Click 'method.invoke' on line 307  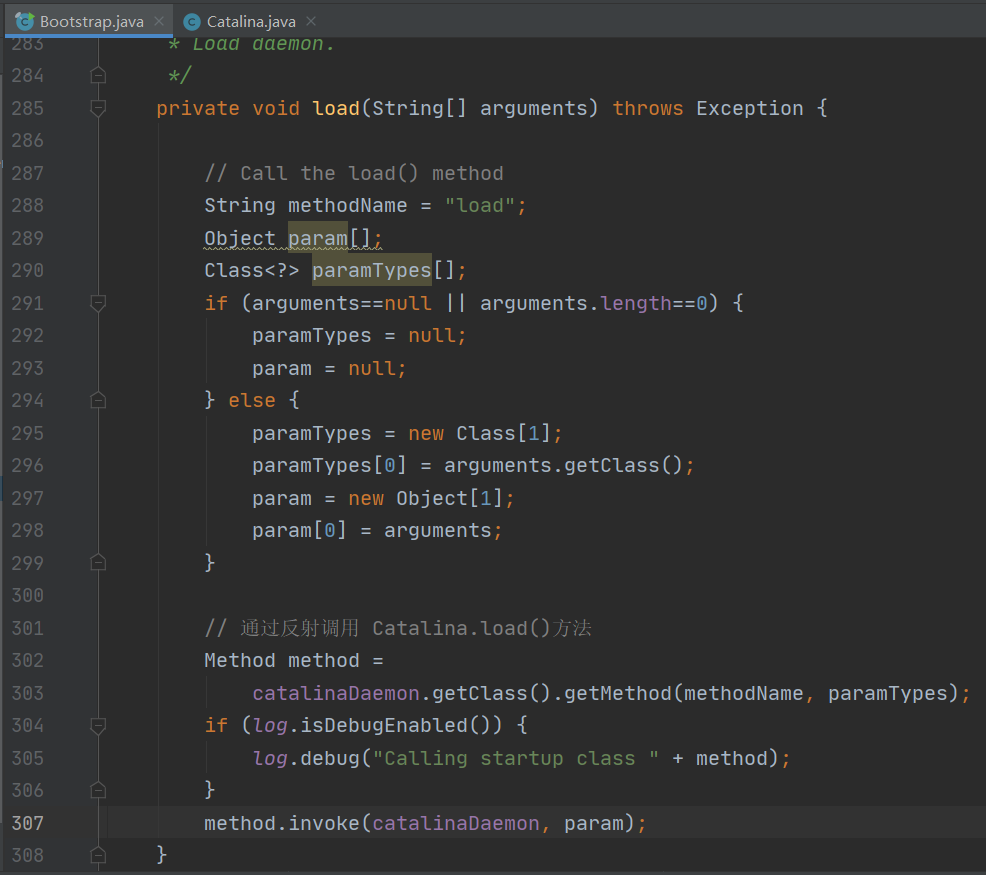[282, 823]
